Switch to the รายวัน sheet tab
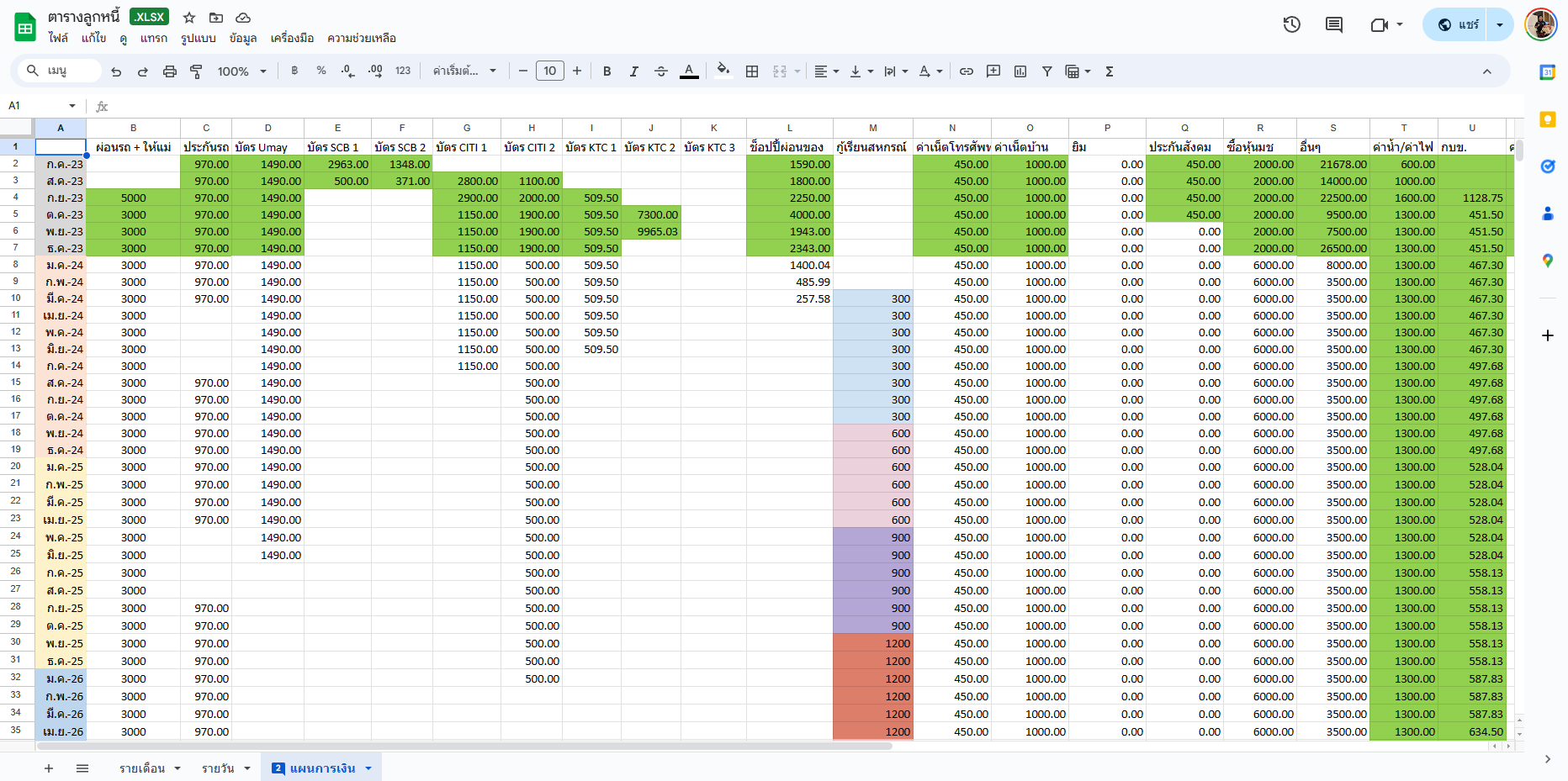 [218, 768]
